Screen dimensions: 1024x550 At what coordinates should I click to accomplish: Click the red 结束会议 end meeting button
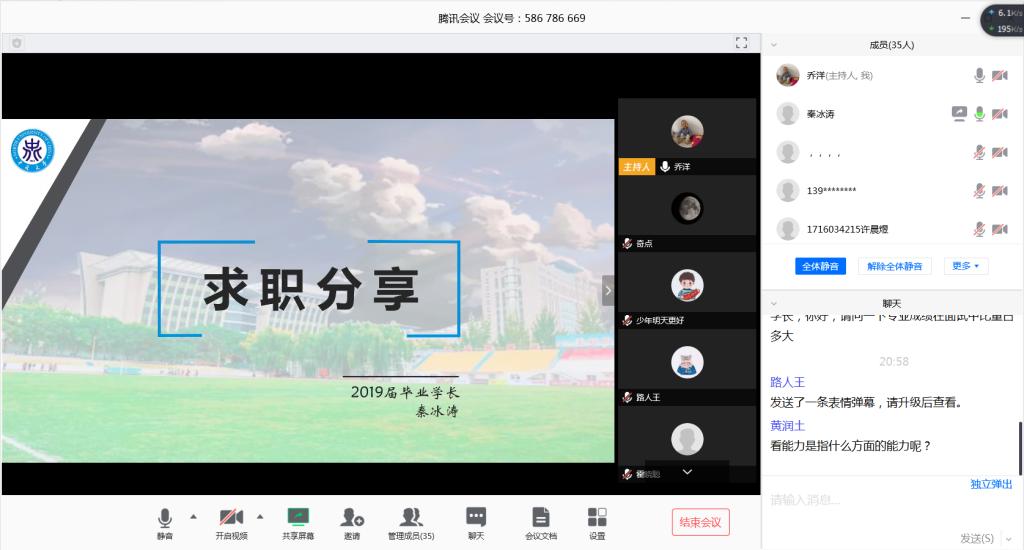[x=700, y=522]
